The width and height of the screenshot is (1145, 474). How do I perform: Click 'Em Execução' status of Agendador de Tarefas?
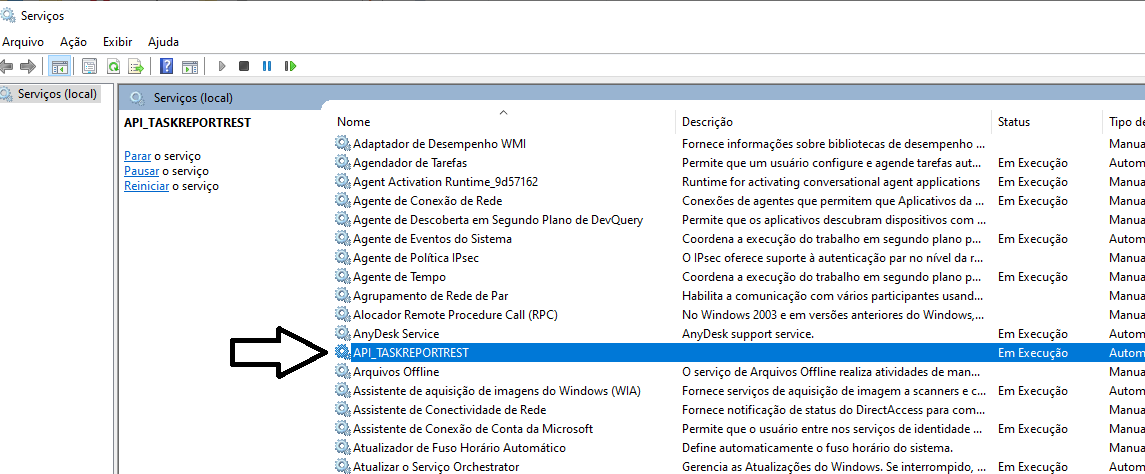(1033, 163)
